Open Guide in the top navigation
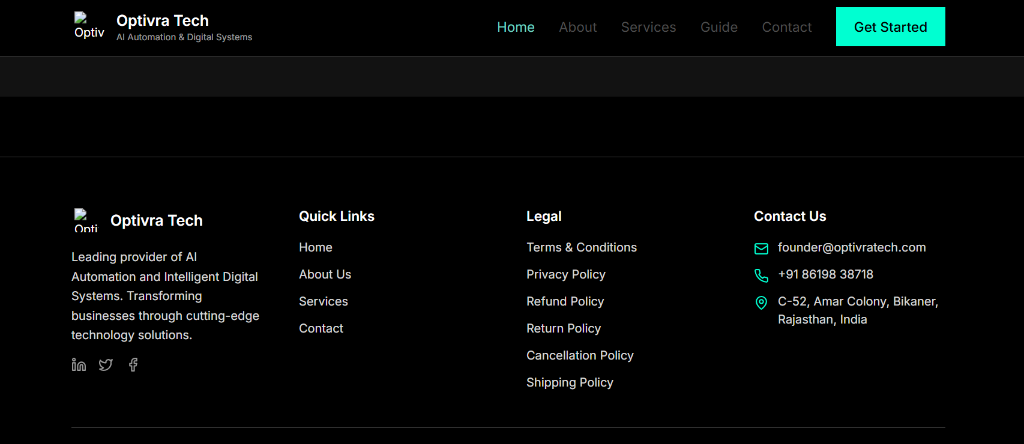This screenshot has height=444, width=1024. [x=719, y=27]
